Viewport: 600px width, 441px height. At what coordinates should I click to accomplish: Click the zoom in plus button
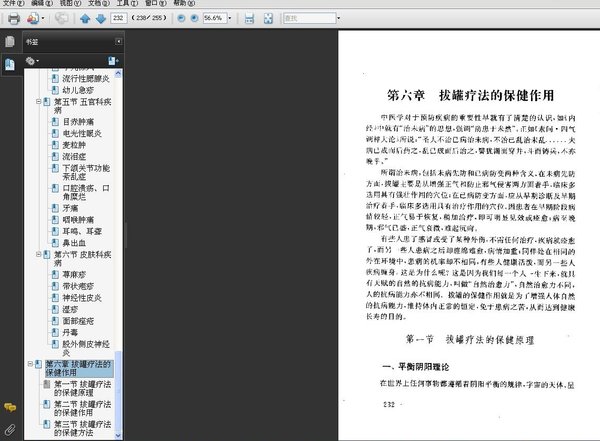coord(195,18)
